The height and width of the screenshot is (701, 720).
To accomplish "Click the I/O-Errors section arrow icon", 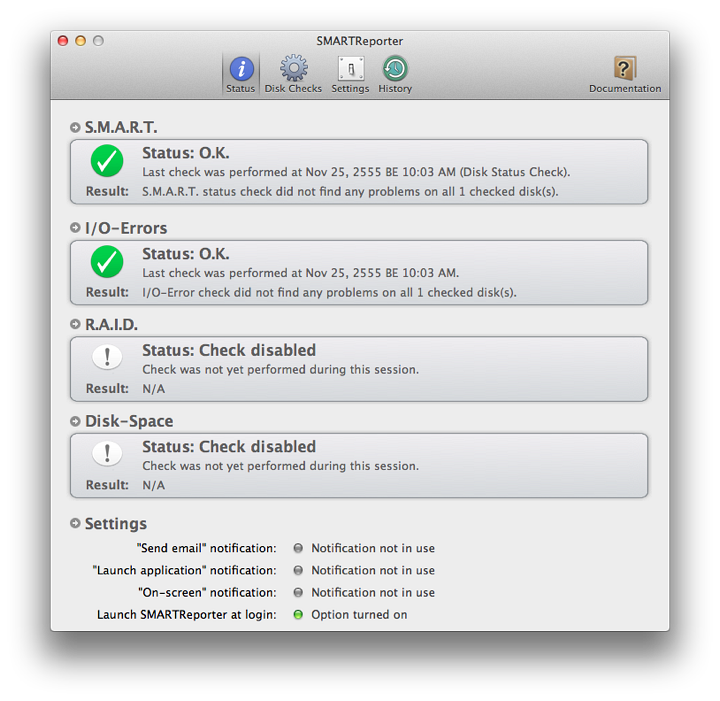I will (x=75, y=228).
